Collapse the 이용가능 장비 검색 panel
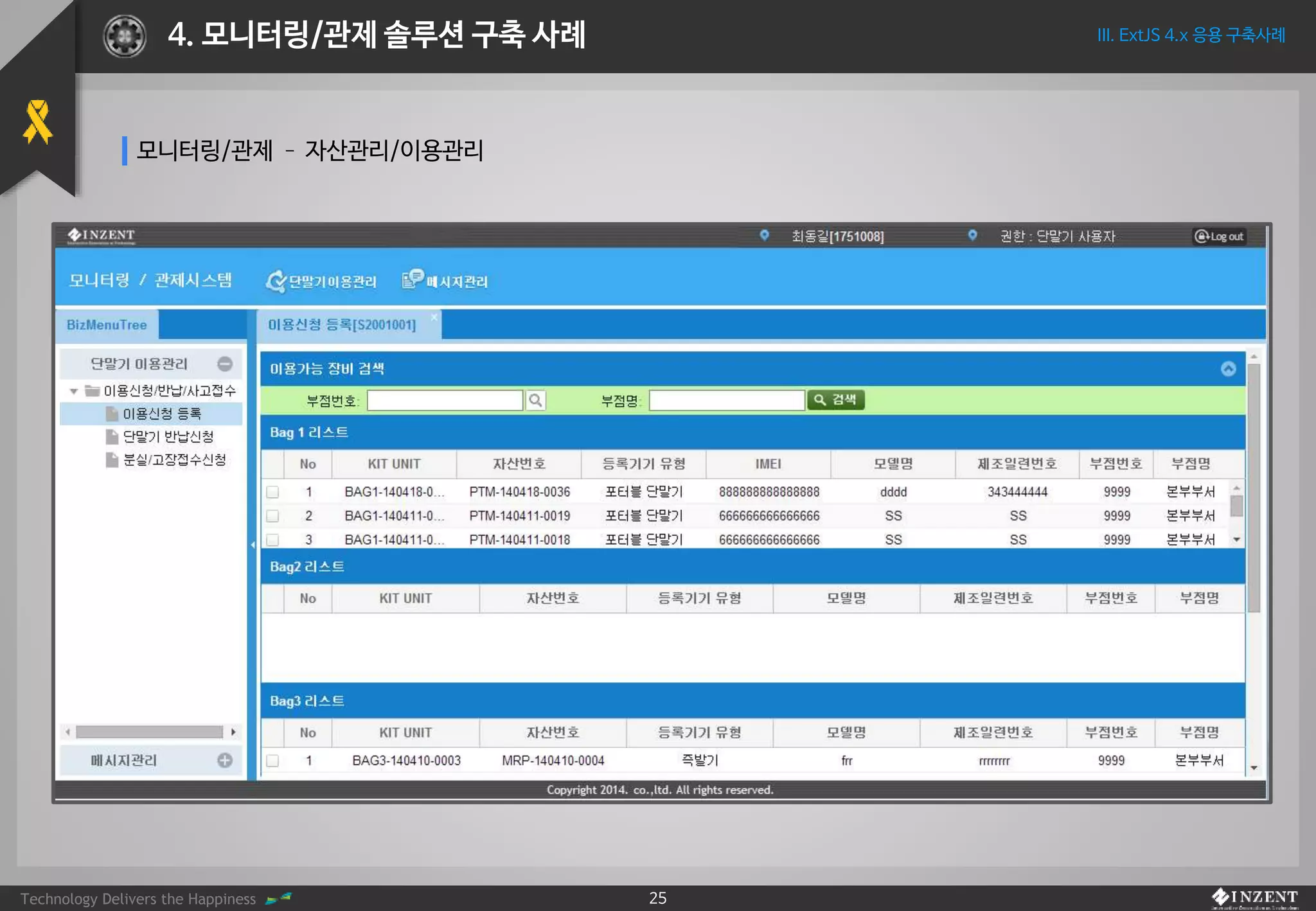The height and width of the screenshot is (911, 1316). point(1228,368)
